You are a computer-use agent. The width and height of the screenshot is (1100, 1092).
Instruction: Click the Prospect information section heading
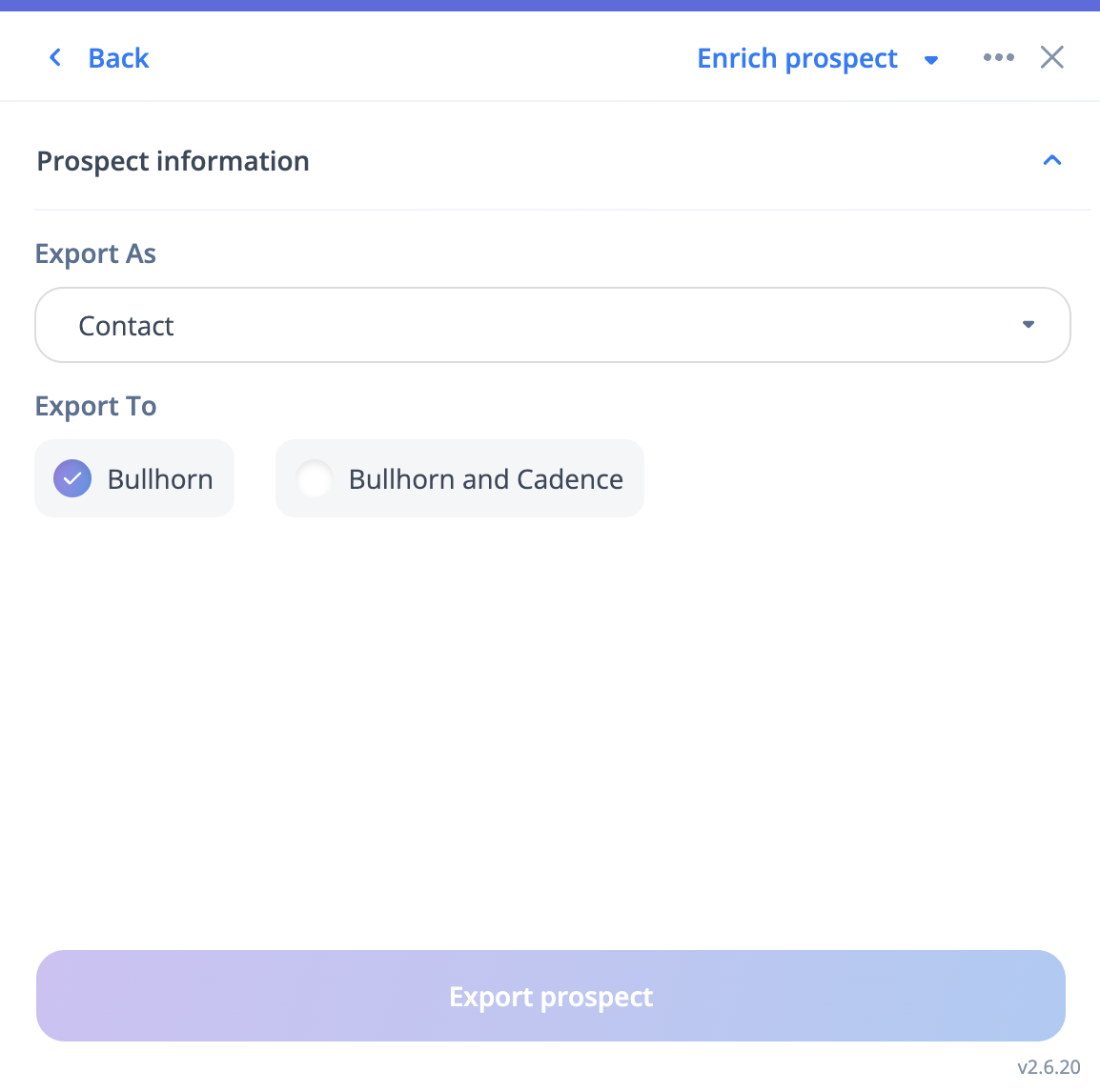(173, 161)
